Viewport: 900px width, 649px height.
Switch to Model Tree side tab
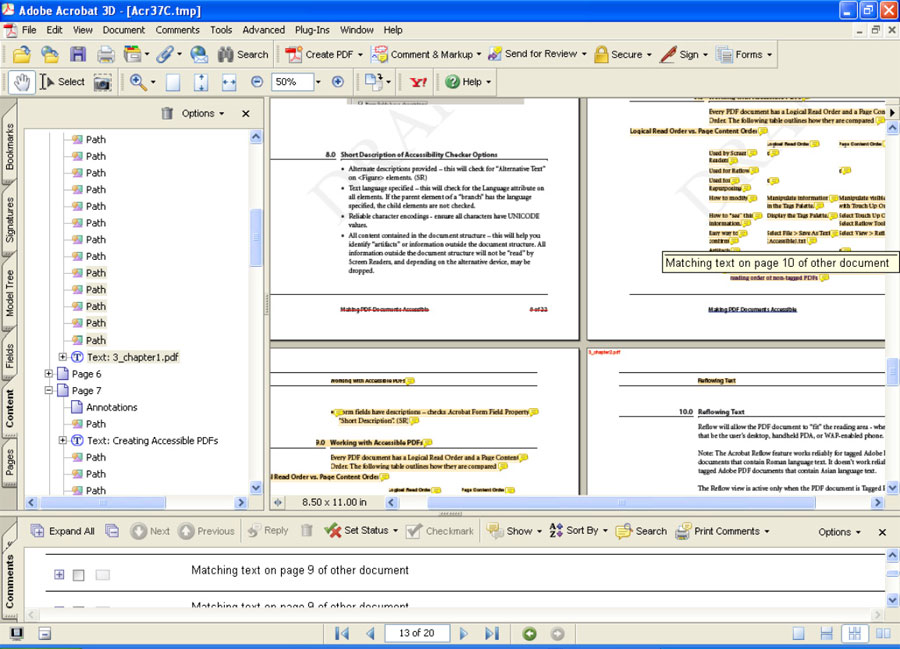9,293
